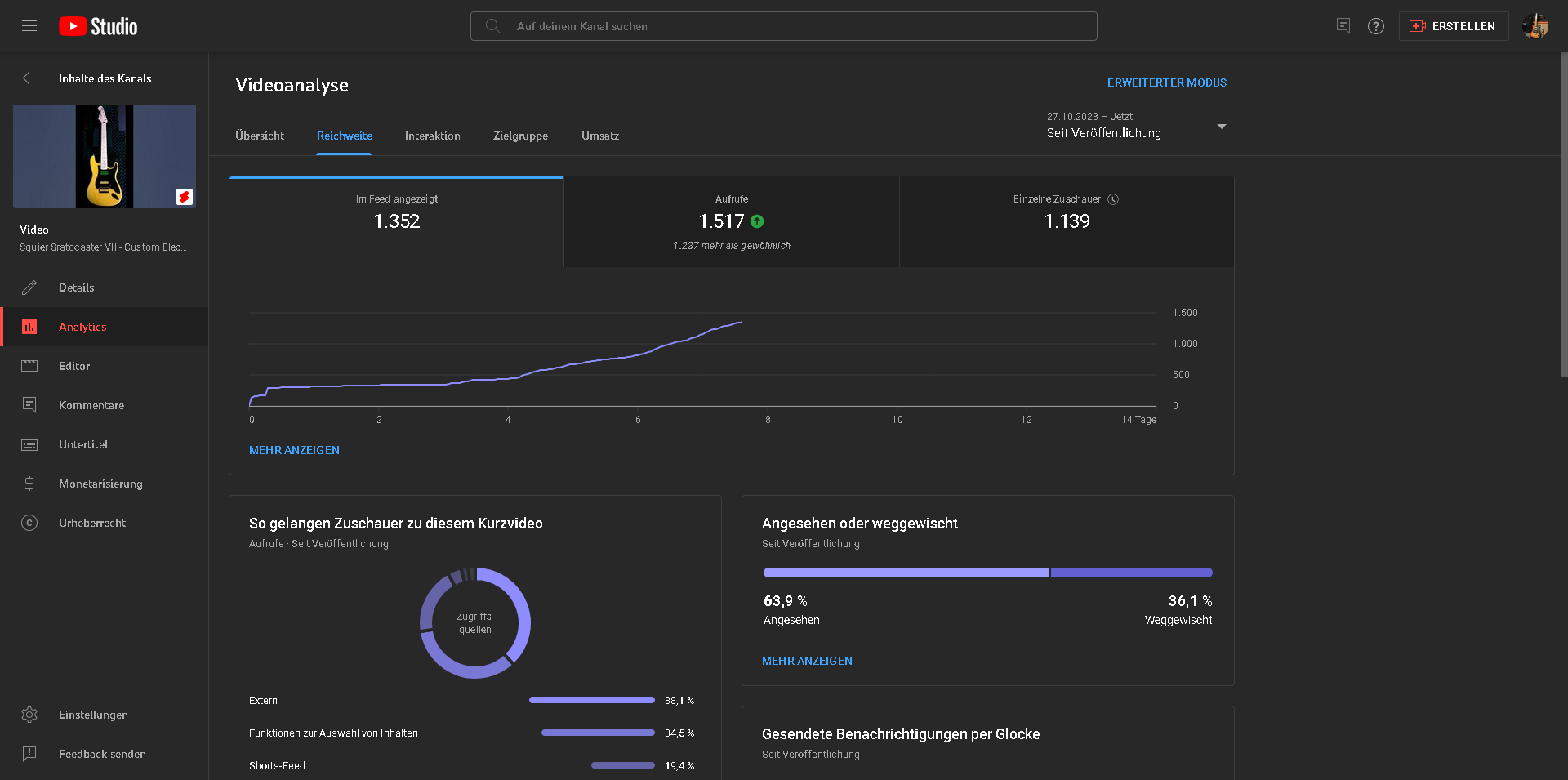Click the Angesehen versus Weggewischt progress bar
1568x780 pixels.
click(x=987, y=573)
